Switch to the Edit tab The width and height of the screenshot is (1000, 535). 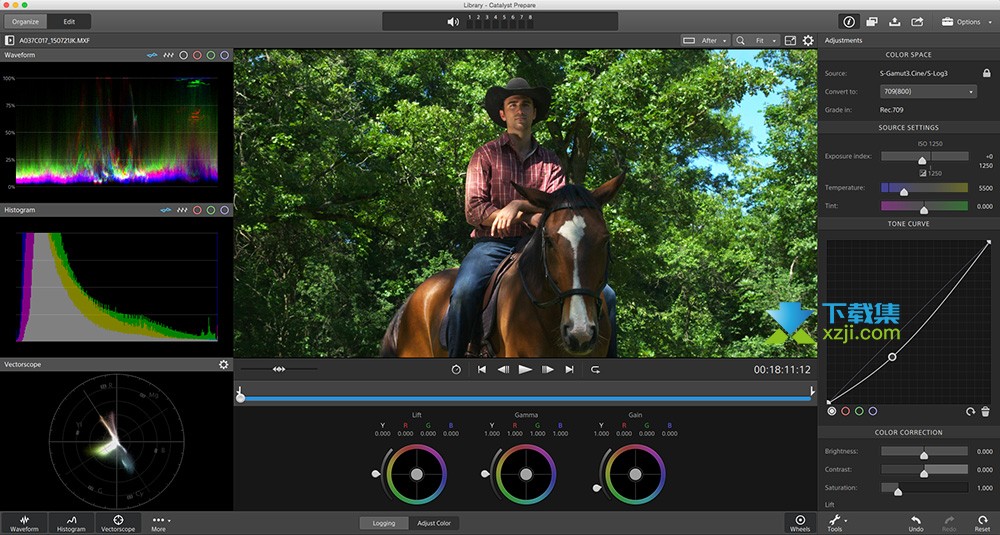pyautogui.click(x=69, y=22)
